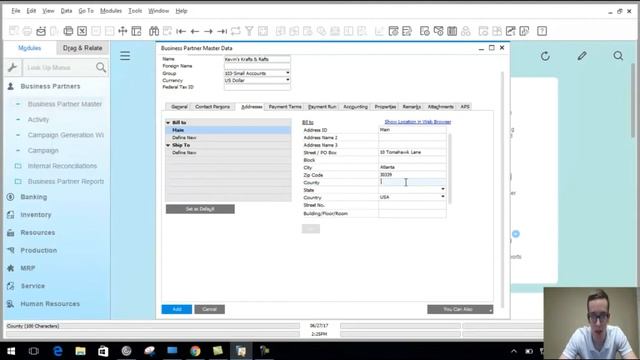Switch to the Payment Terms tab
The width and height of the screenshot is (640, 360).
pyautogui.click(x=285, y=107)
